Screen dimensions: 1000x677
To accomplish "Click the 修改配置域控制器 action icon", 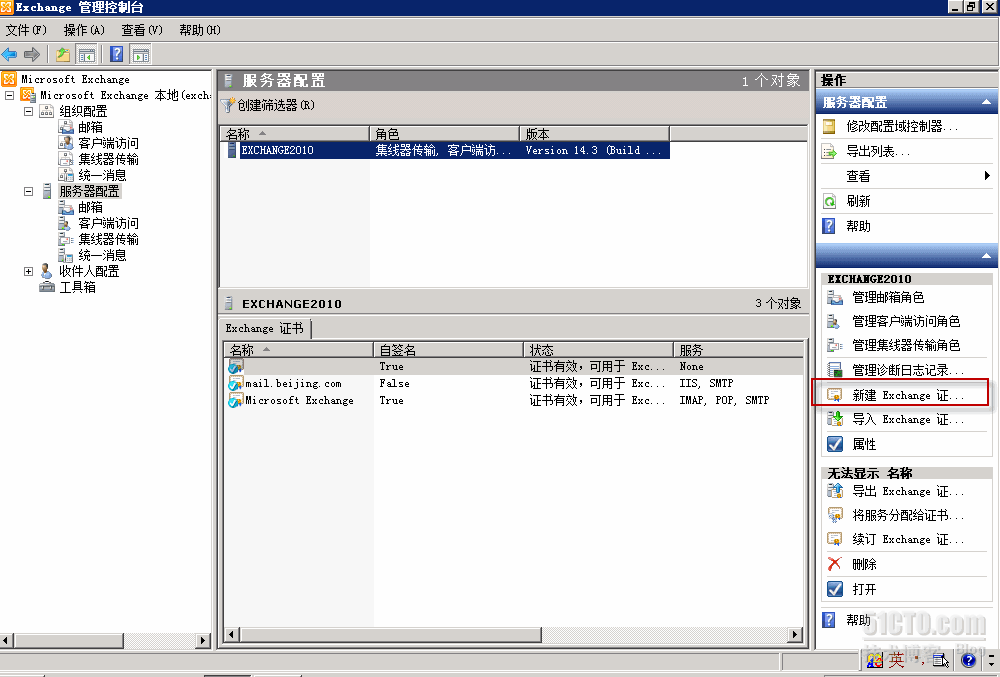I will tap(829, 126).
